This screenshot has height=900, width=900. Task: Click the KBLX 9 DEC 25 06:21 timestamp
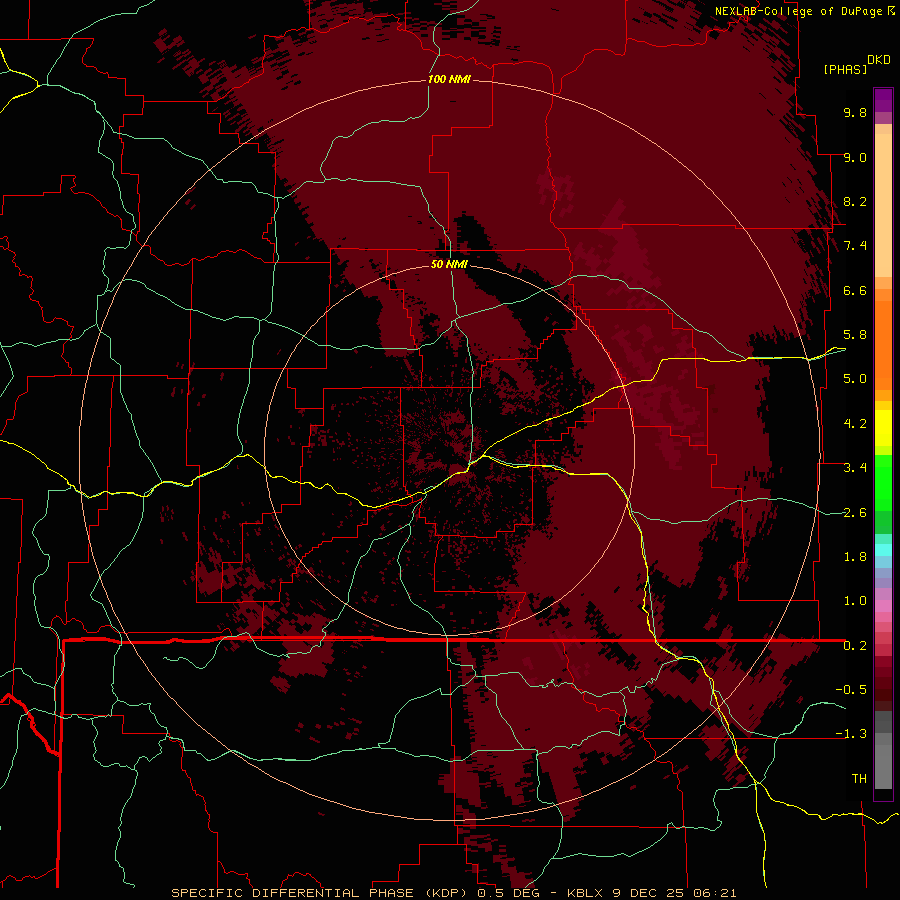pos(652,893)
